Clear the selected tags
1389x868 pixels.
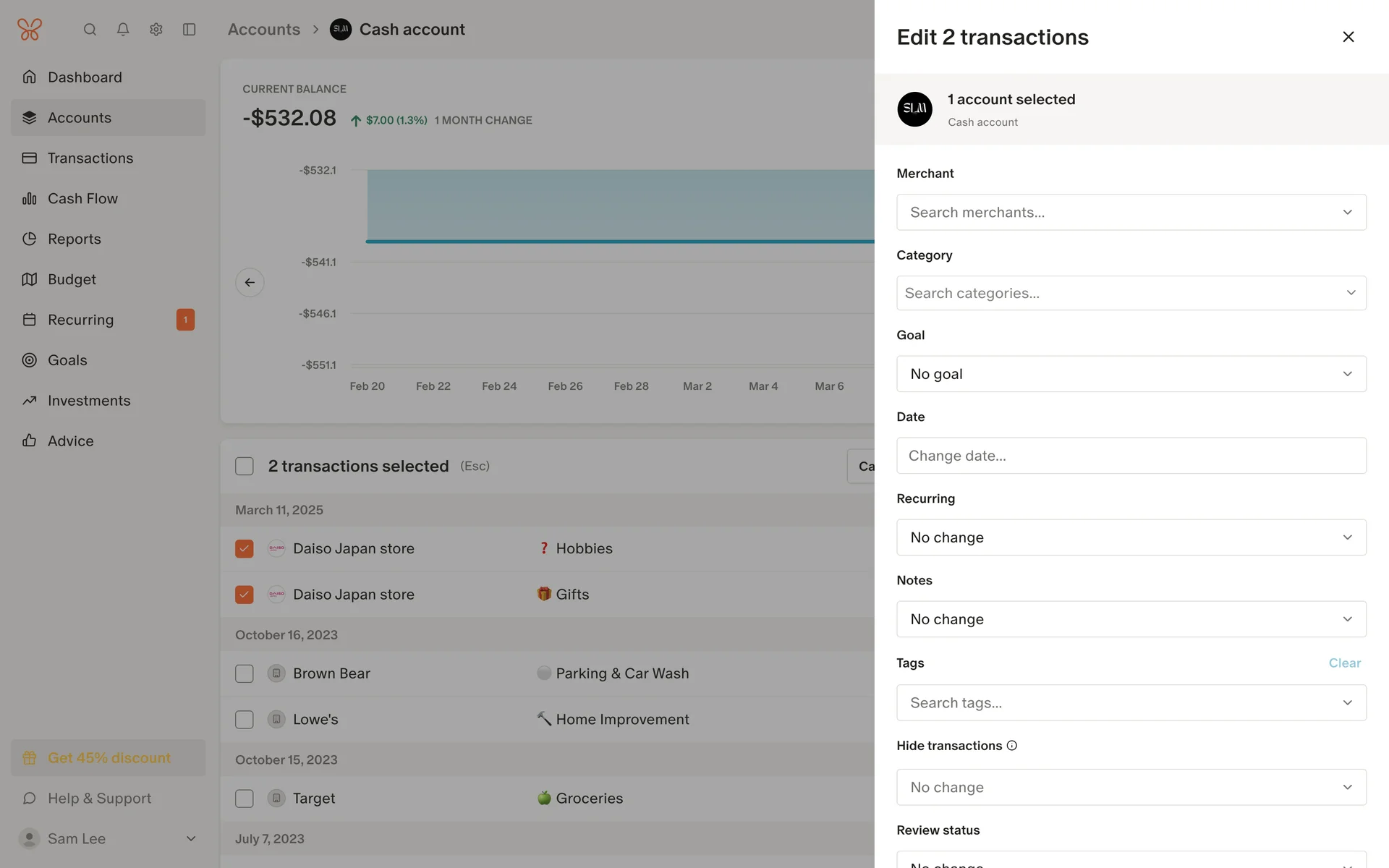point(1344,663)
